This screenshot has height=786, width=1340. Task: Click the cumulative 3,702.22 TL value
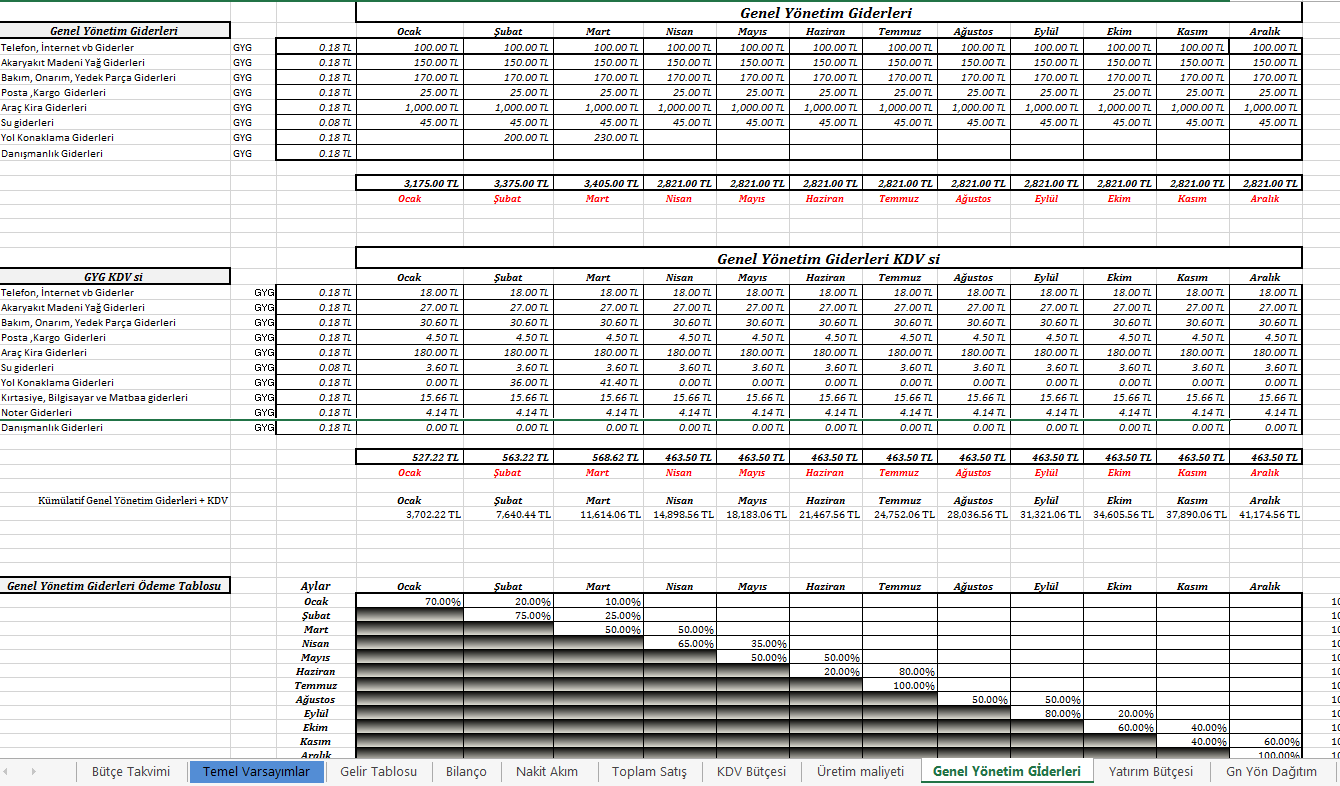pyautogui.click(x=409, y=514)
